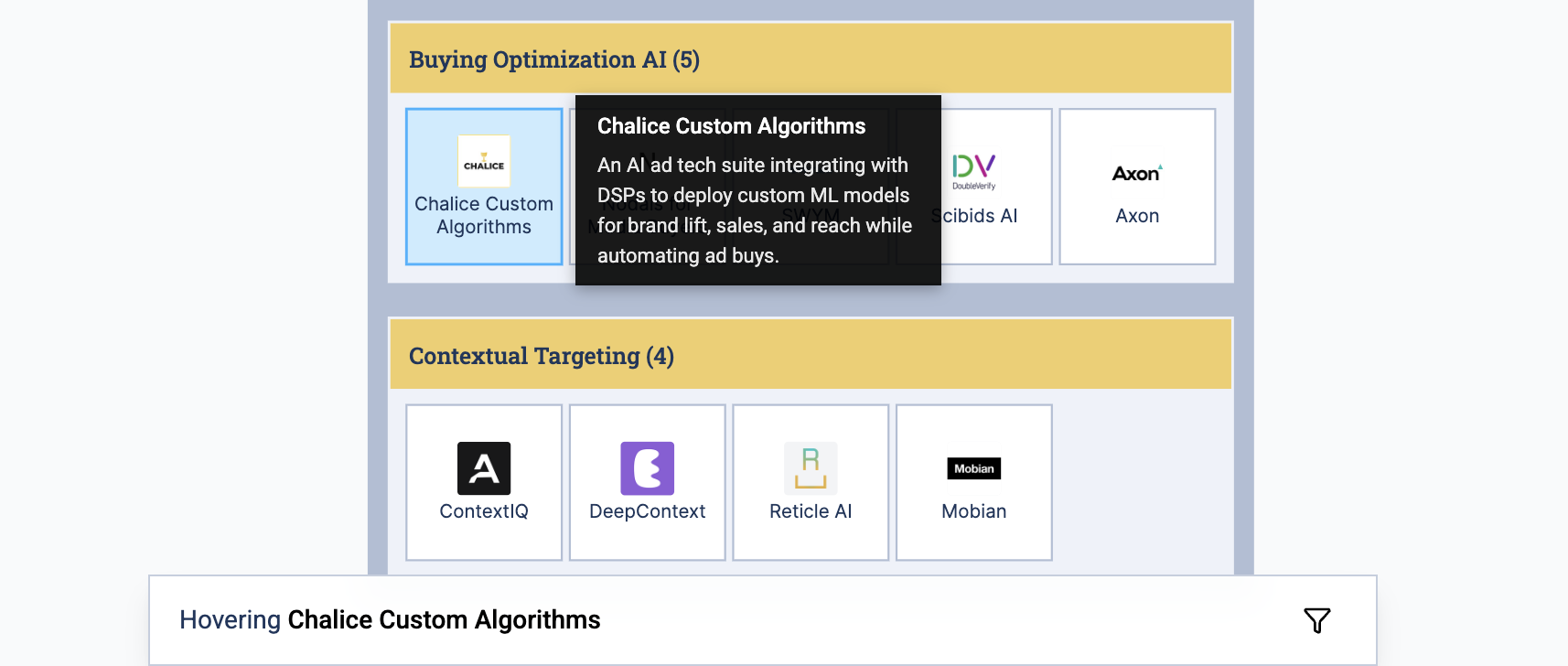The width and height of the screenshot is (1568, 666).
Task: Click the DoubleVerify DV logo
Action: coord(974,172)
